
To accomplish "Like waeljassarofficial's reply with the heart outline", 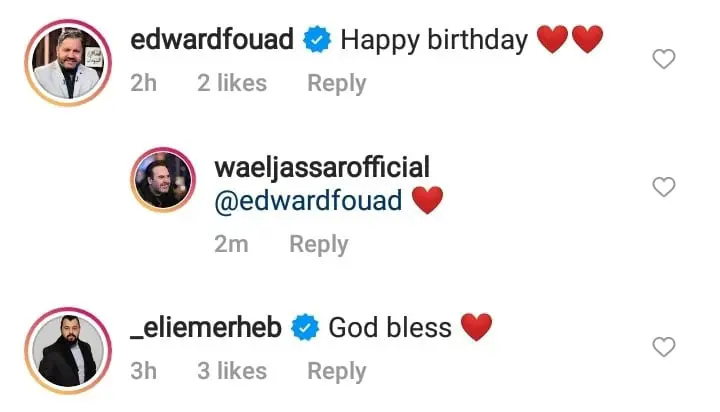I will pos(664,187).
